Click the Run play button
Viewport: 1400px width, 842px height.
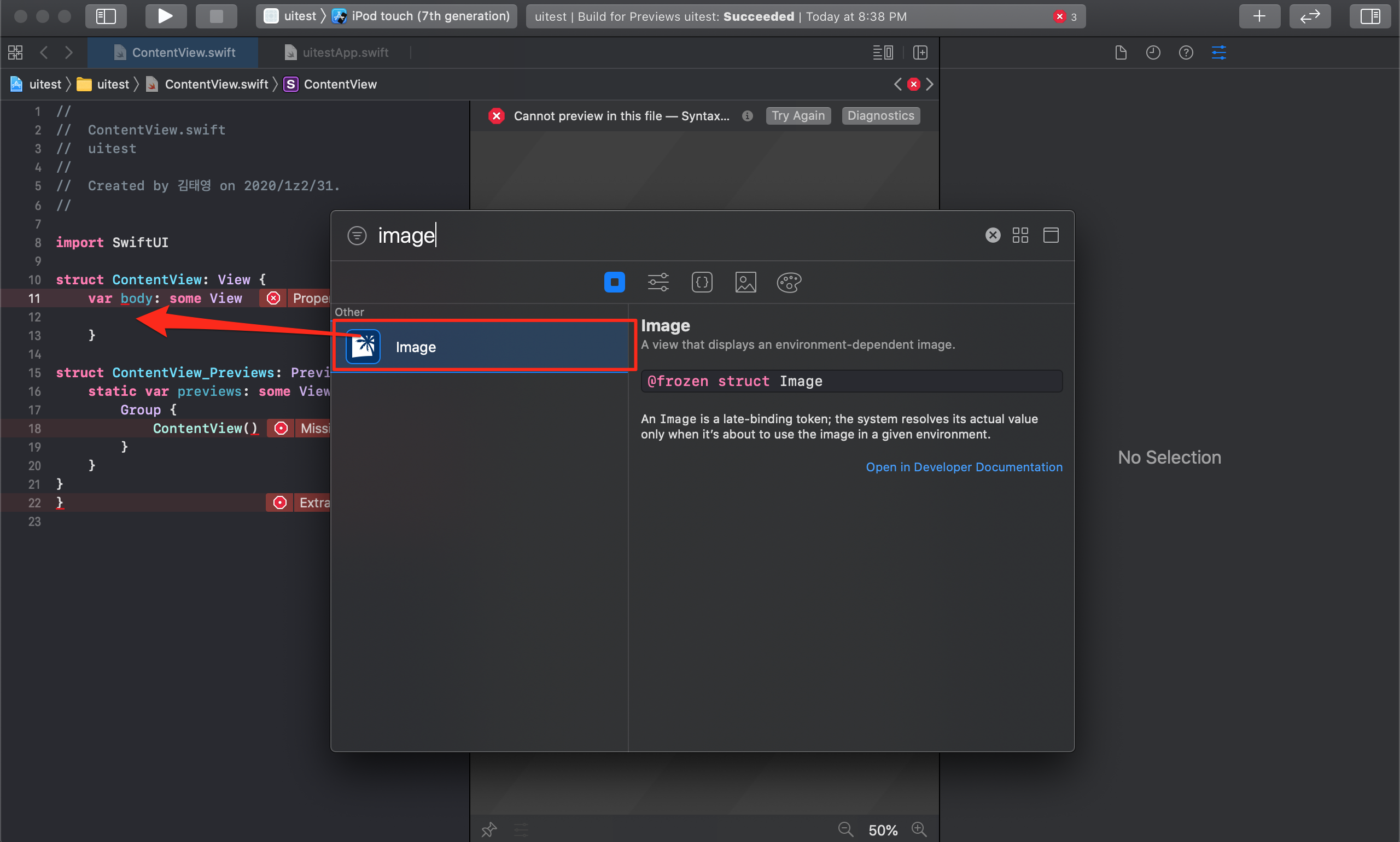click(x=165, y=16)
